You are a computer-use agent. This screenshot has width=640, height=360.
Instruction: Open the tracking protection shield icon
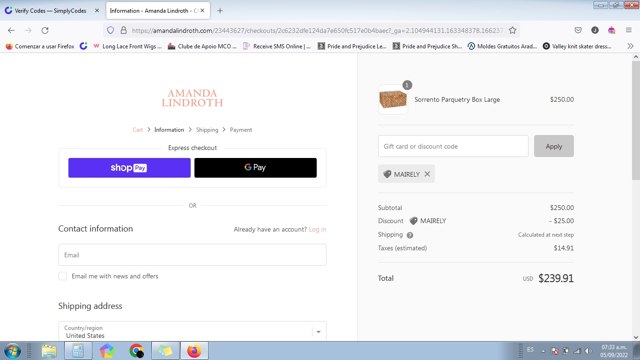click(110, 30)
